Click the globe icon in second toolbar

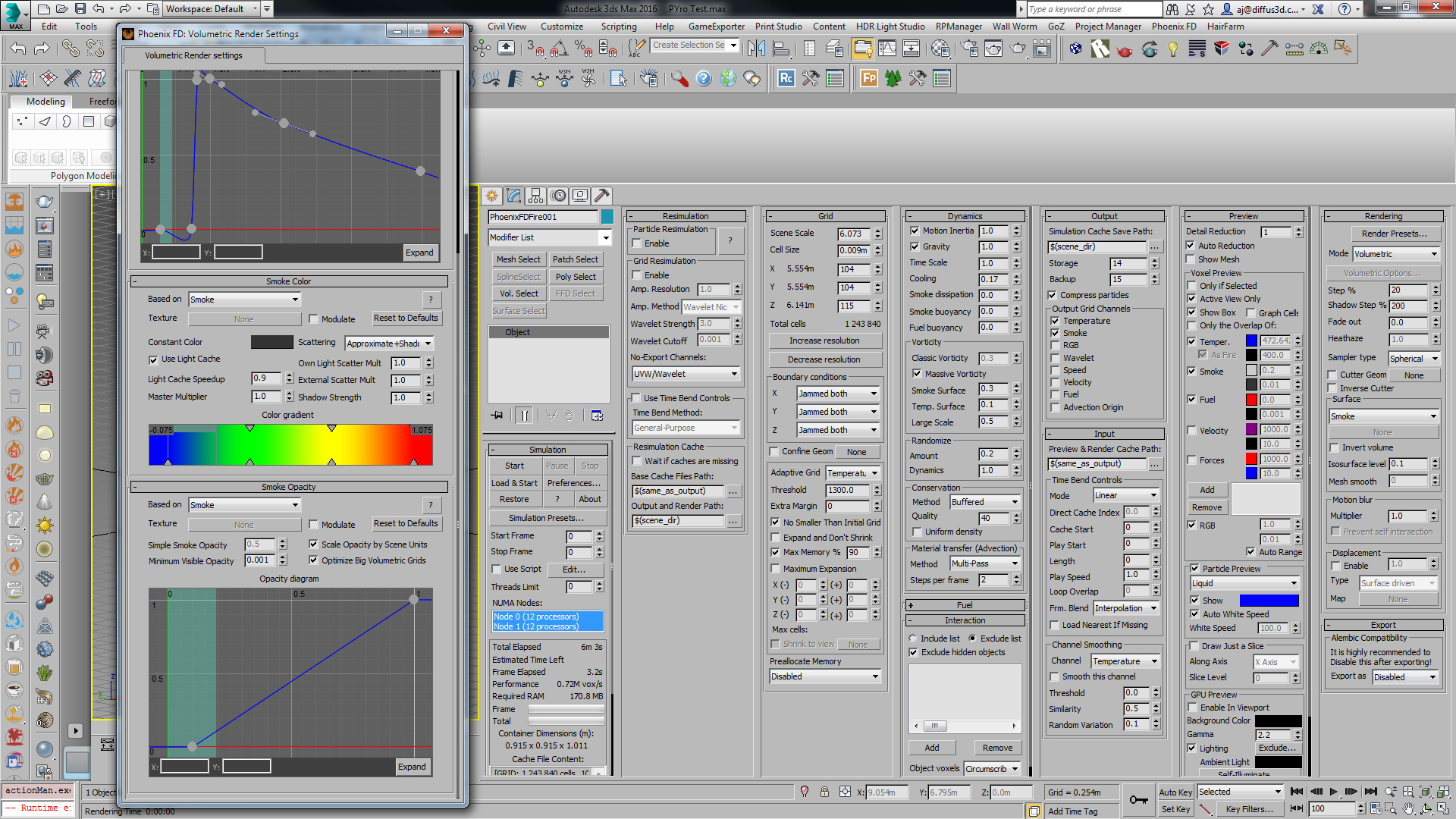pyautogui.click(x=728, y=78)
